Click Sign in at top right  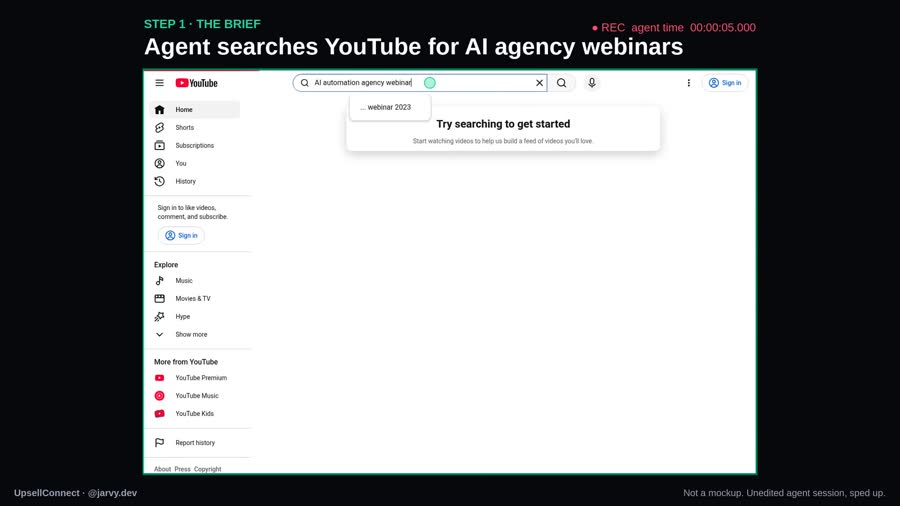pyautogui.click(x=725, y=83)
